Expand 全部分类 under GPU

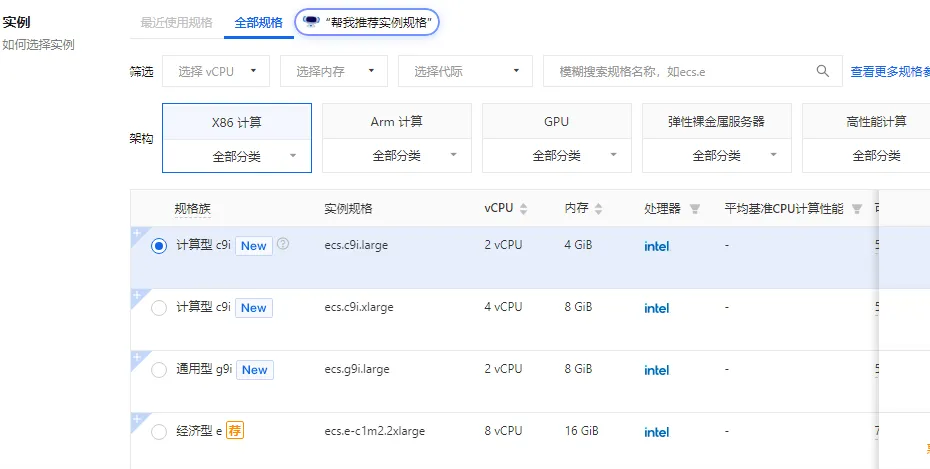(557, 157)
